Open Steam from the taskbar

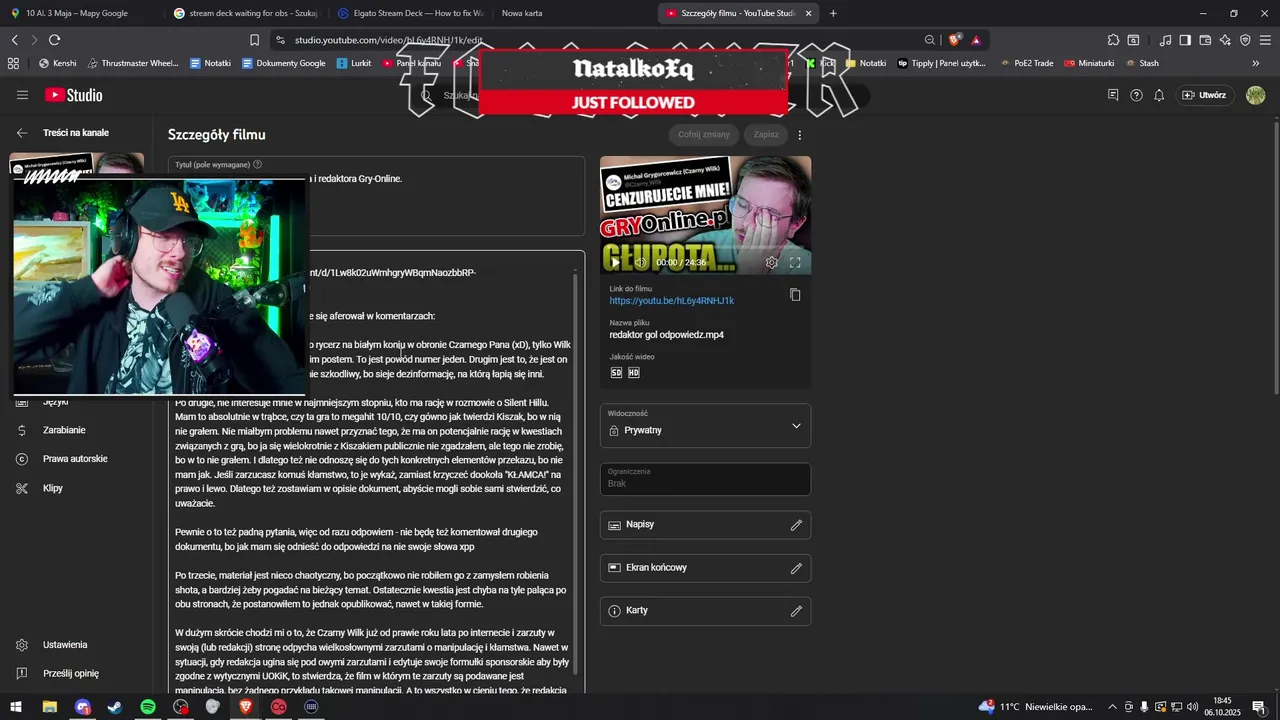click(x=115, y=707)
